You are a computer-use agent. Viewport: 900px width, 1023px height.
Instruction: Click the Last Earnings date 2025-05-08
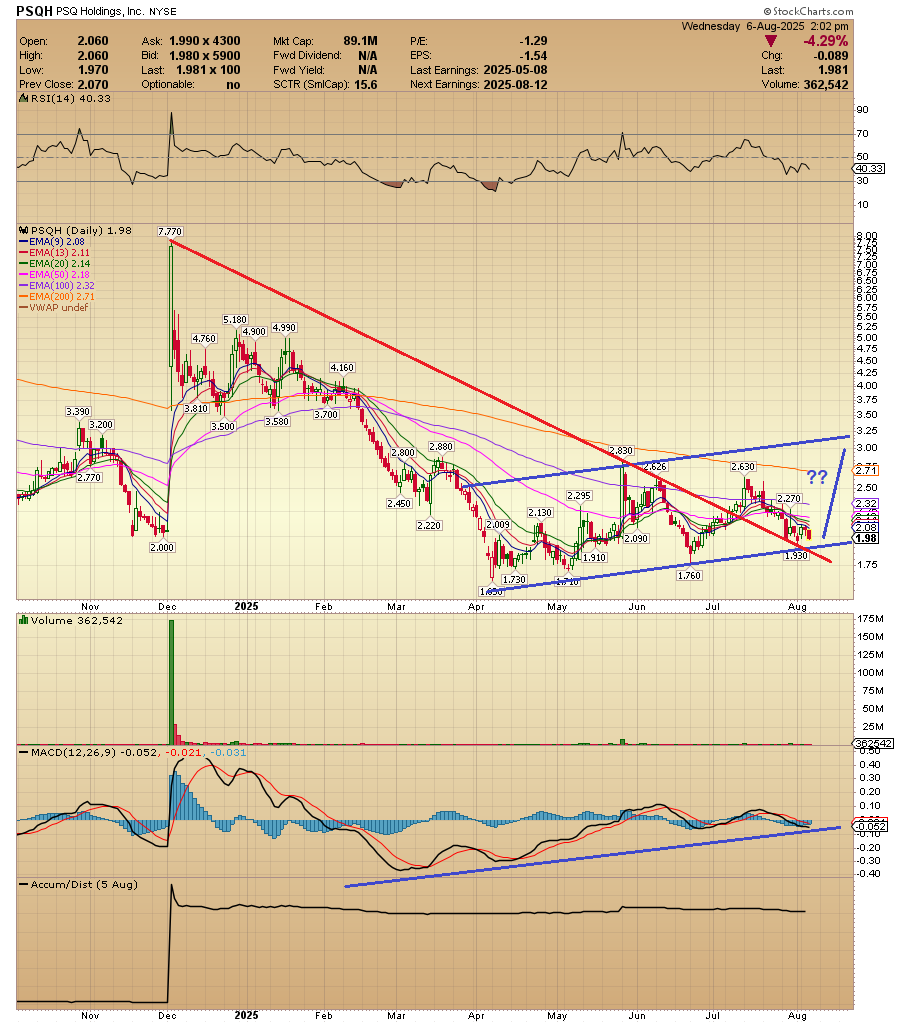515,70
